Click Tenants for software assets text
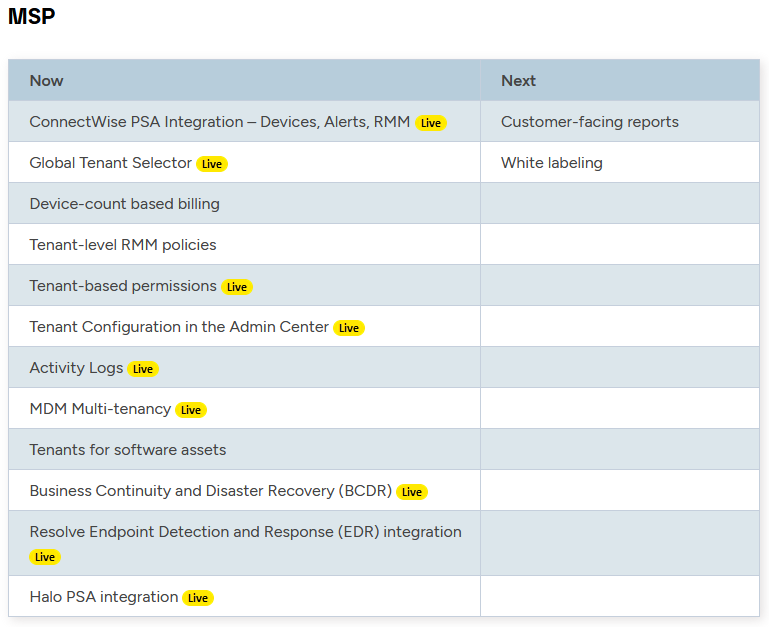This screenshot has height=627, width=769. click(x=128, y=450)
